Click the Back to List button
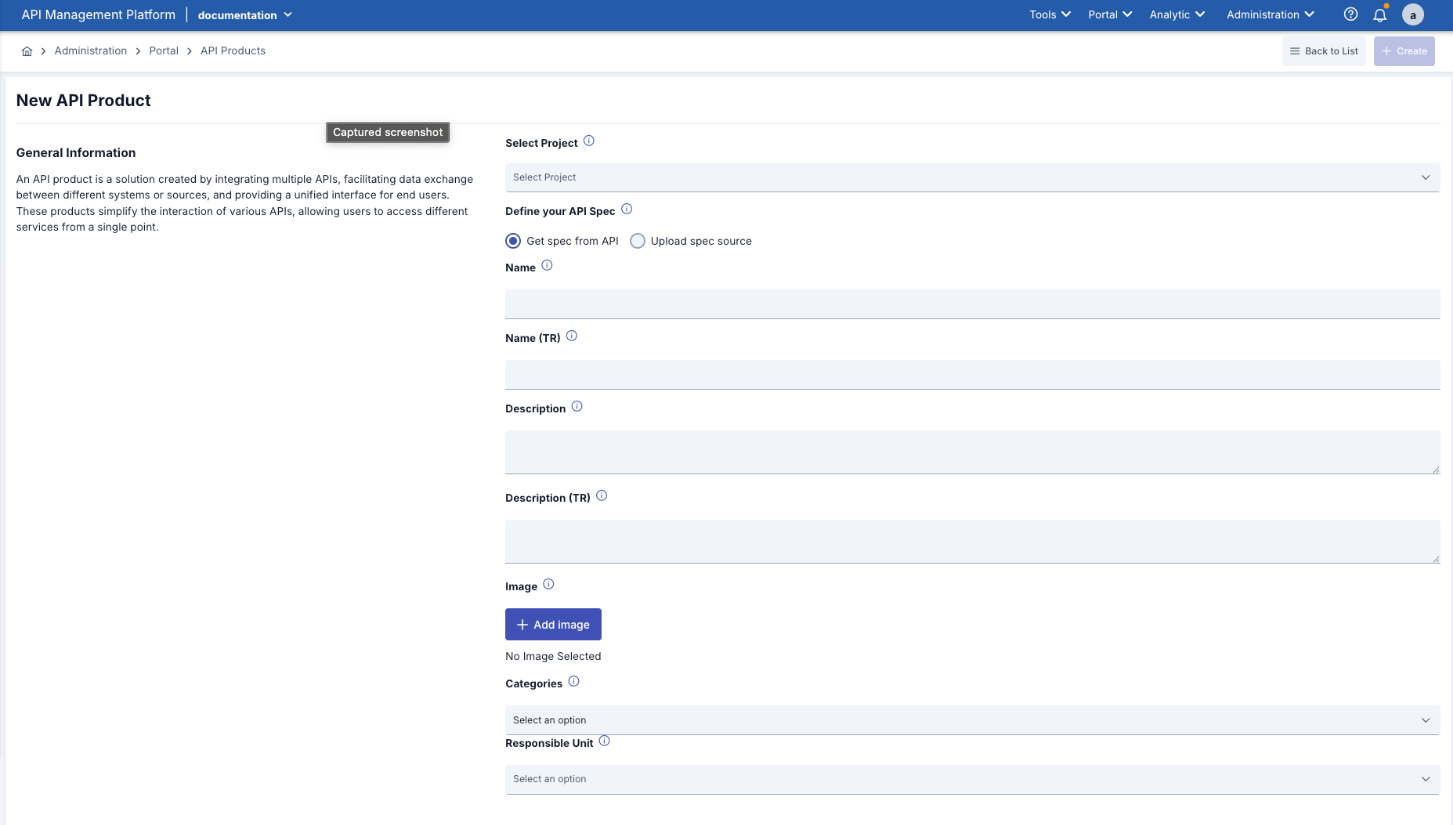 (x=1323, y=50)
